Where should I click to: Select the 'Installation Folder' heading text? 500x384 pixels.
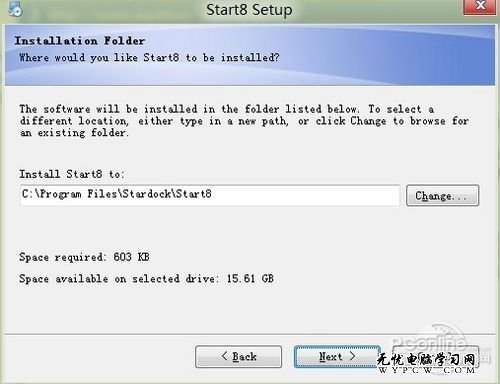pos(80,41)
